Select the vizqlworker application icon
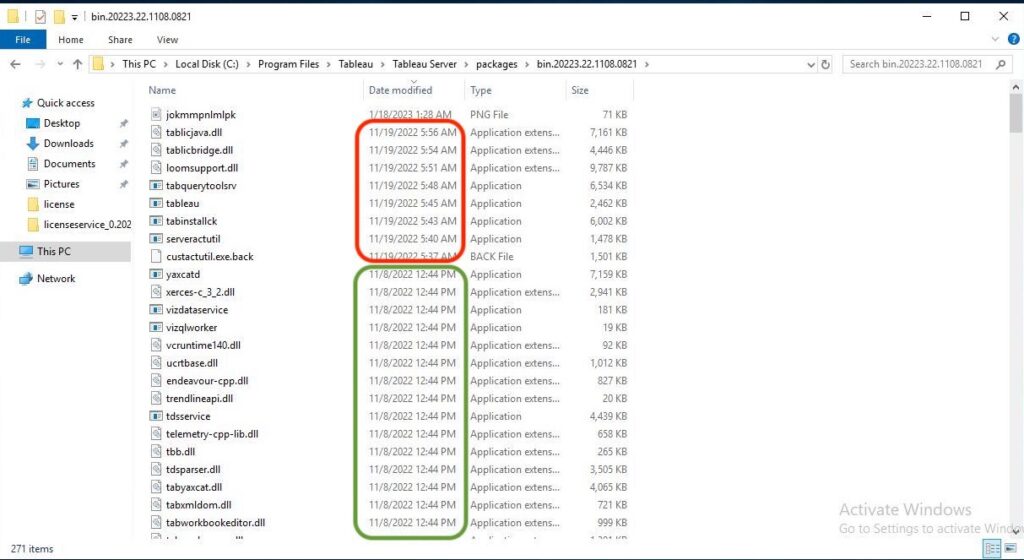The width and height of the screenshot is (1024, 560). (156, 327)
